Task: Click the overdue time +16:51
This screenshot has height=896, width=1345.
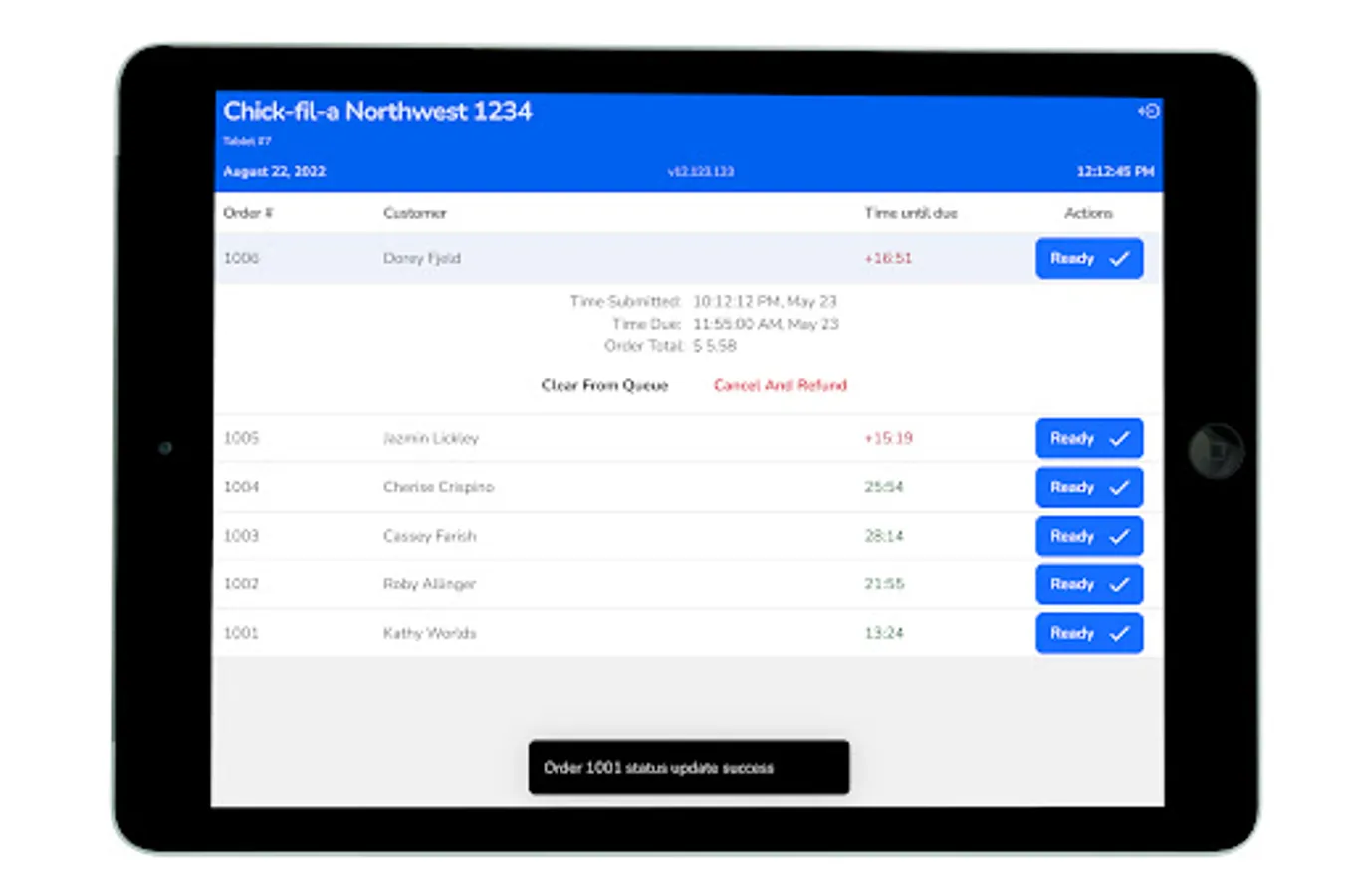Action: 888,258
